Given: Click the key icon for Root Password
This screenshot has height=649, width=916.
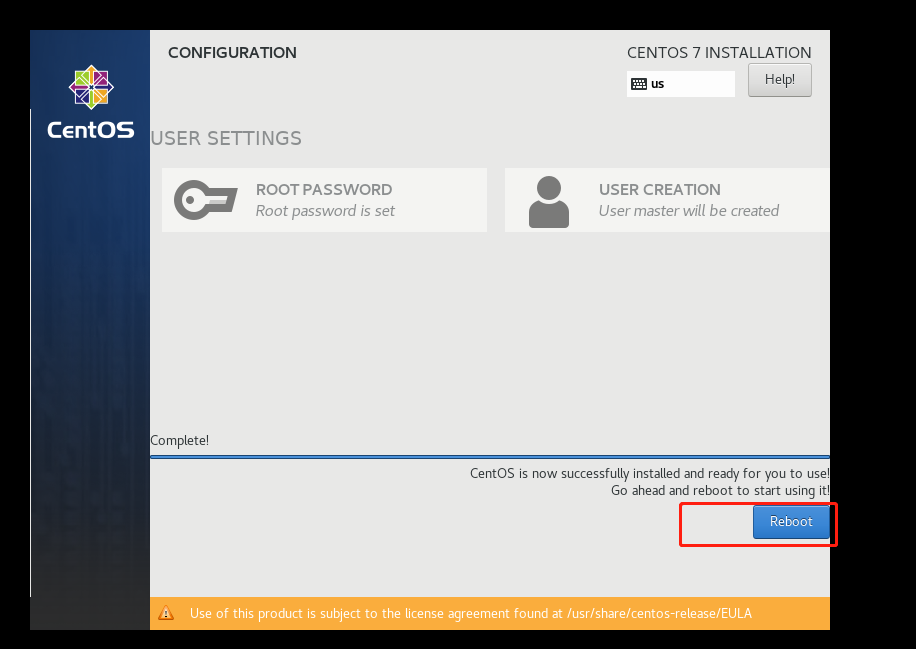Looking at the screenshot, I should [206, 200].
